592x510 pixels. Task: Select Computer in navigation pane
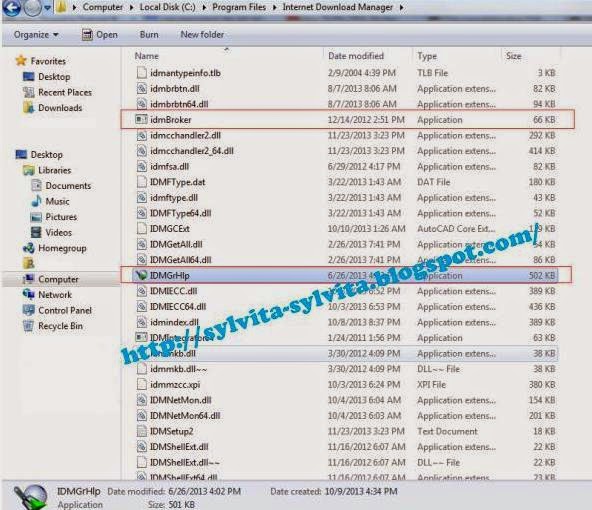click(x=58, y=279)
